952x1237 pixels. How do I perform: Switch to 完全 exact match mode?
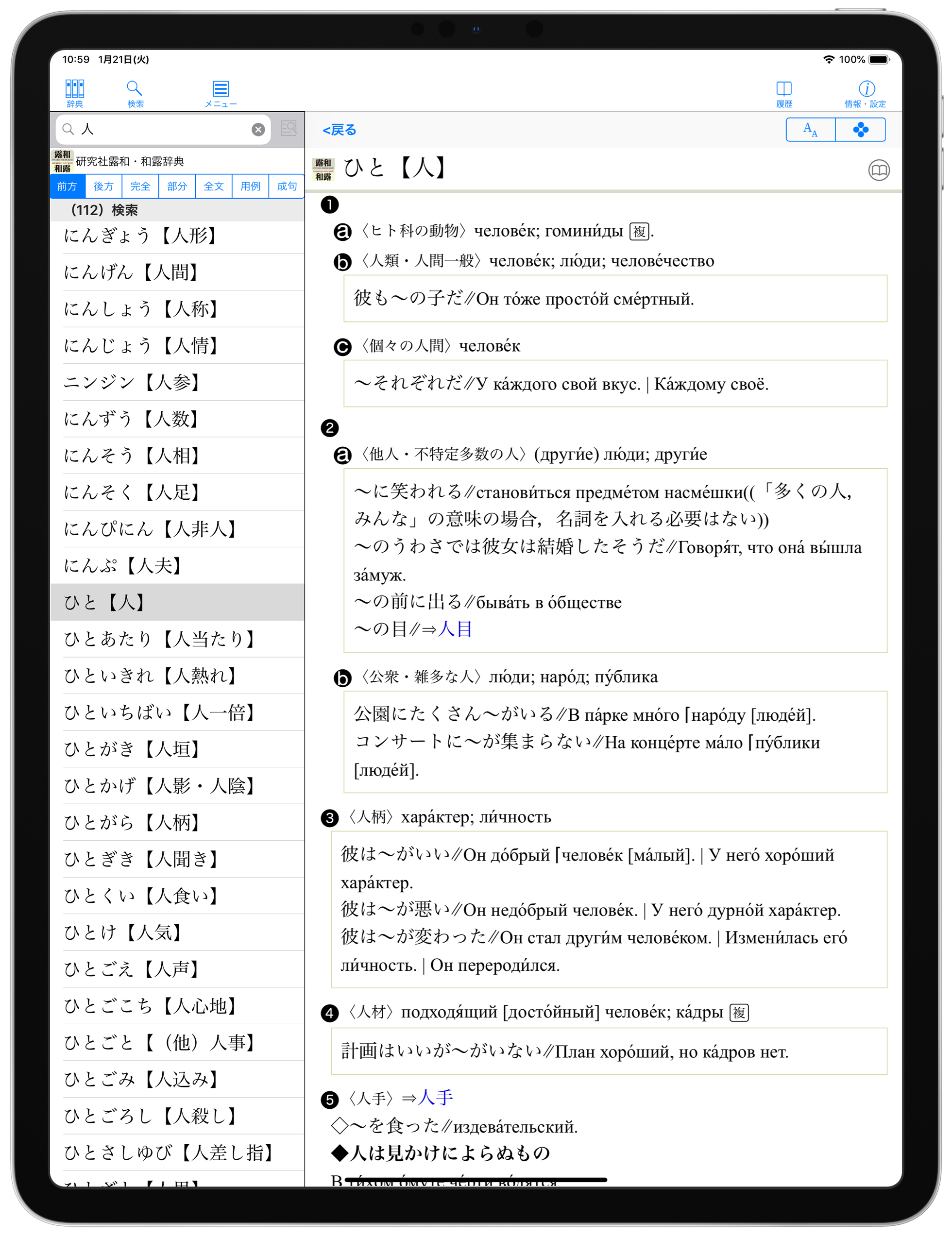click(140, 186)
